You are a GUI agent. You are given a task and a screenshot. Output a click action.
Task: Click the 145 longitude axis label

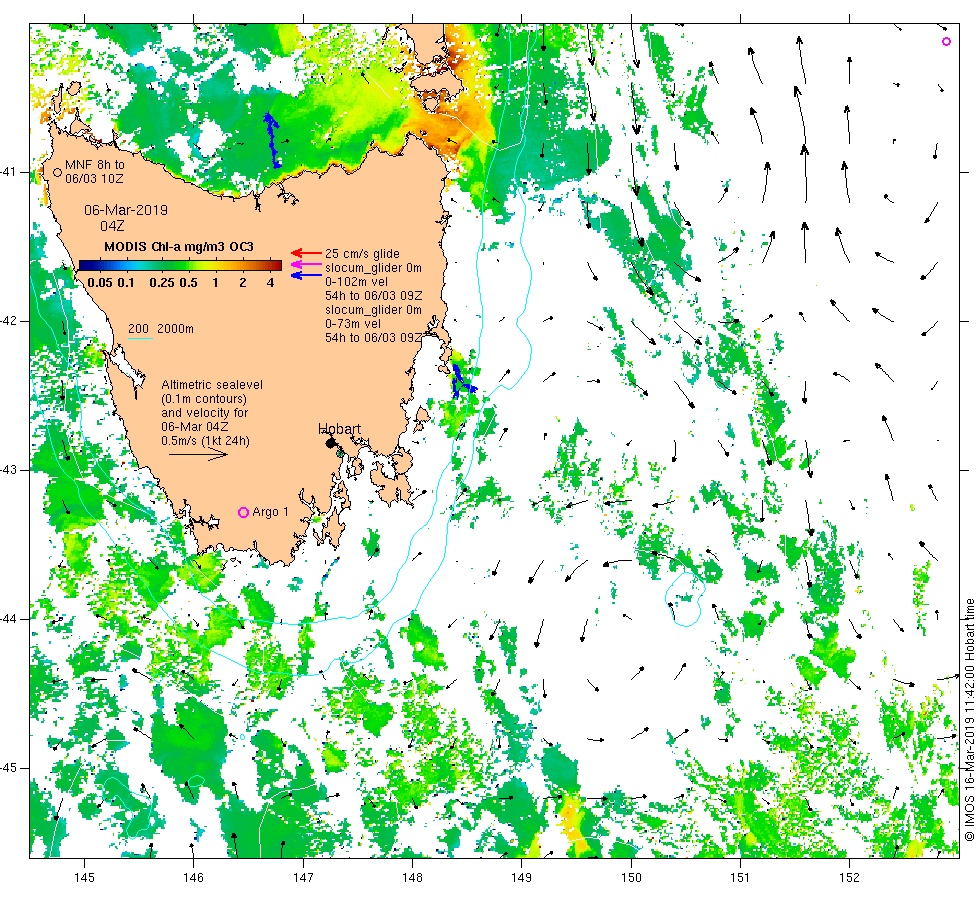(84, 878)
